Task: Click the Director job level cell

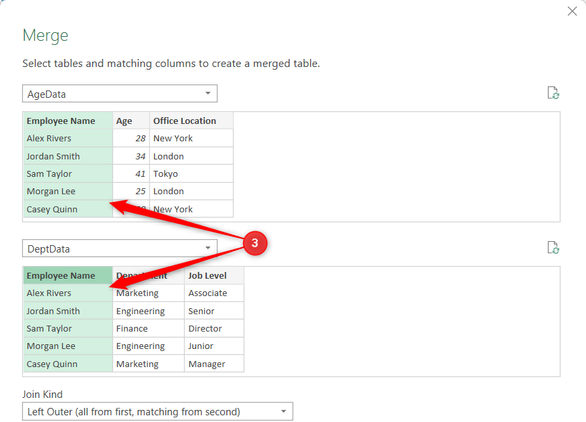Action: [x=214, y=329]
